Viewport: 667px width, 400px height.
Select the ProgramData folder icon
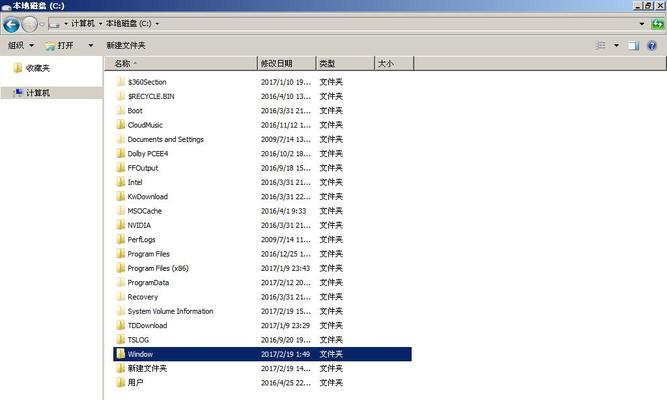[121, 282]
